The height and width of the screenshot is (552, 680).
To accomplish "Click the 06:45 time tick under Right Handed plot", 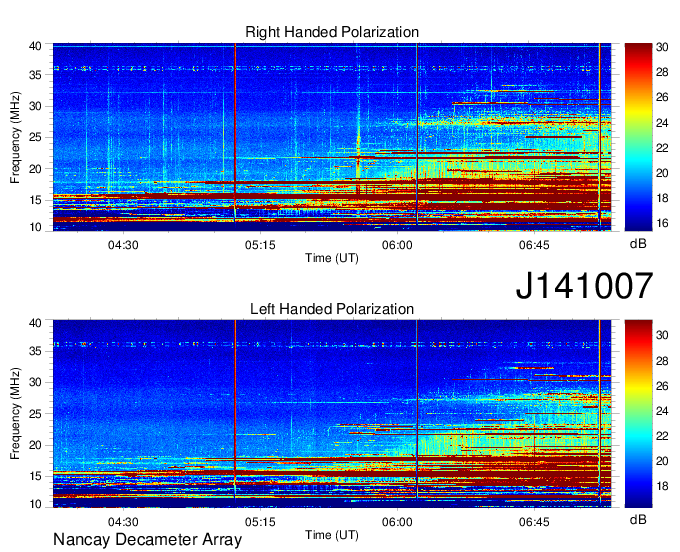I will 534,245.
